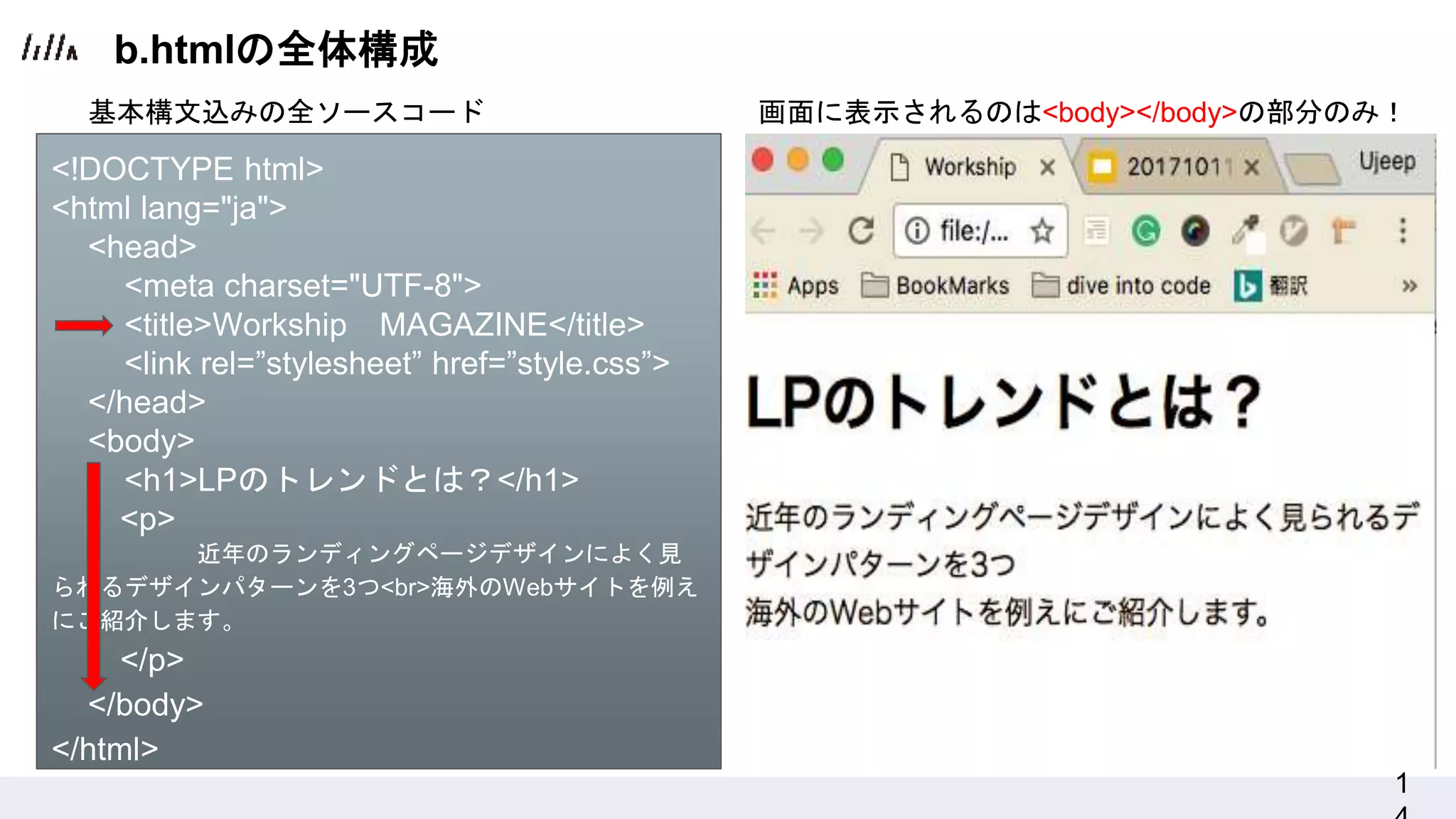Open the 翻訳 Bing bookmark
Screen dimensions: 1456x819
point(1270,286)
